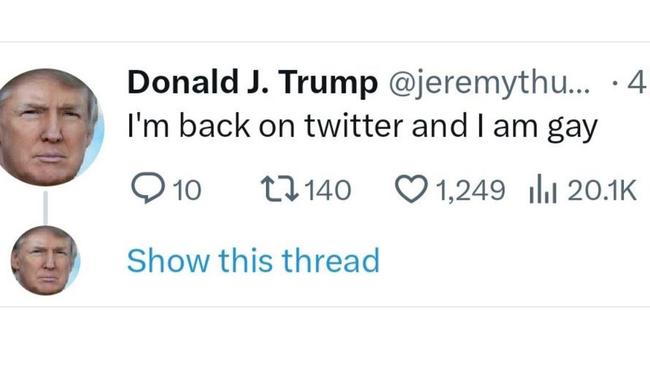Open view analytics bar chart icon

tap(543, 189)
